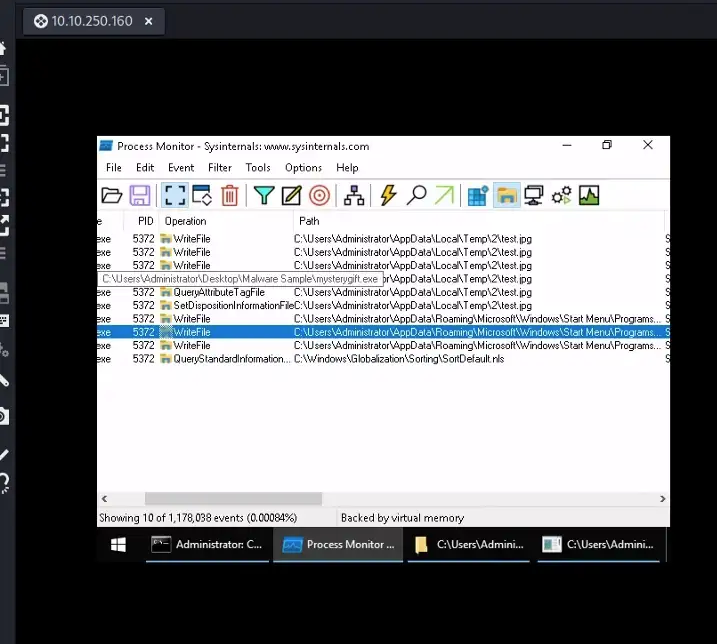717x644 pixels.
Task: Open the Options menu
Action: (304, 168)
